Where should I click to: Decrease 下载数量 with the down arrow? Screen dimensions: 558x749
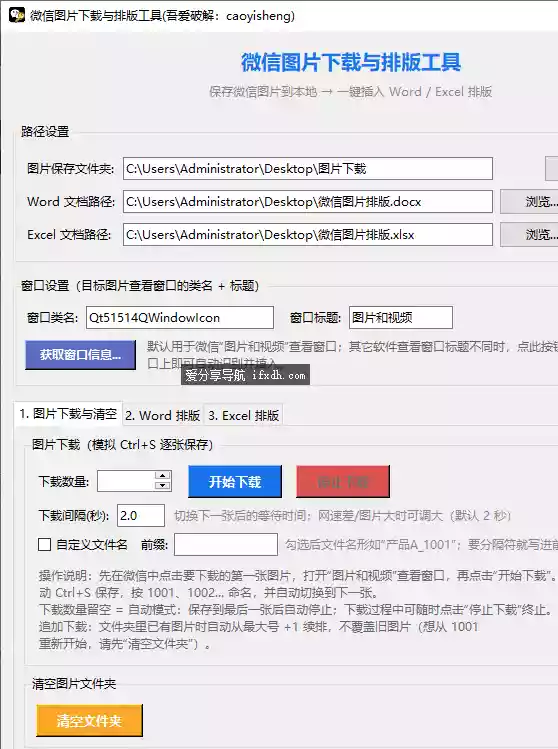pyautogui.click(x=163, y=486)
